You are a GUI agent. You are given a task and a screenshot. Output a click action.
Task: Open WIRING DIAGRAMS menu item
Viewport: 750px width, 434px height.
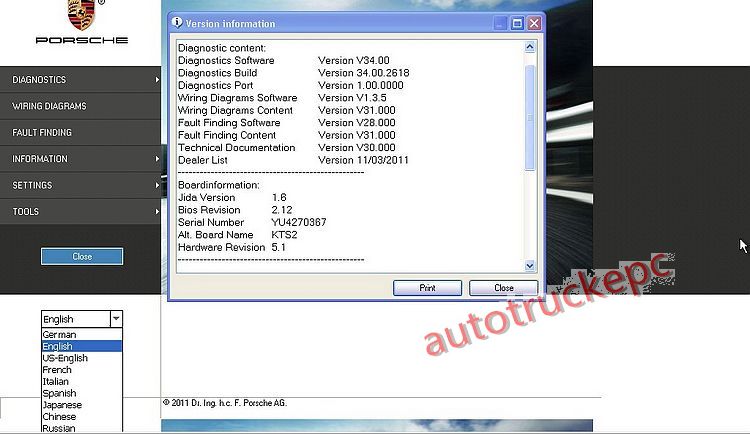(x=80, y=106)
